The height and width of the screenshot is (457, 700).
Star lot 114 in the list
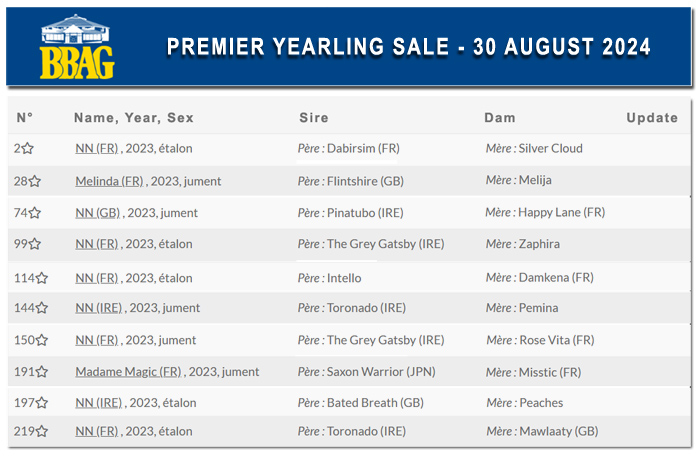42,278
